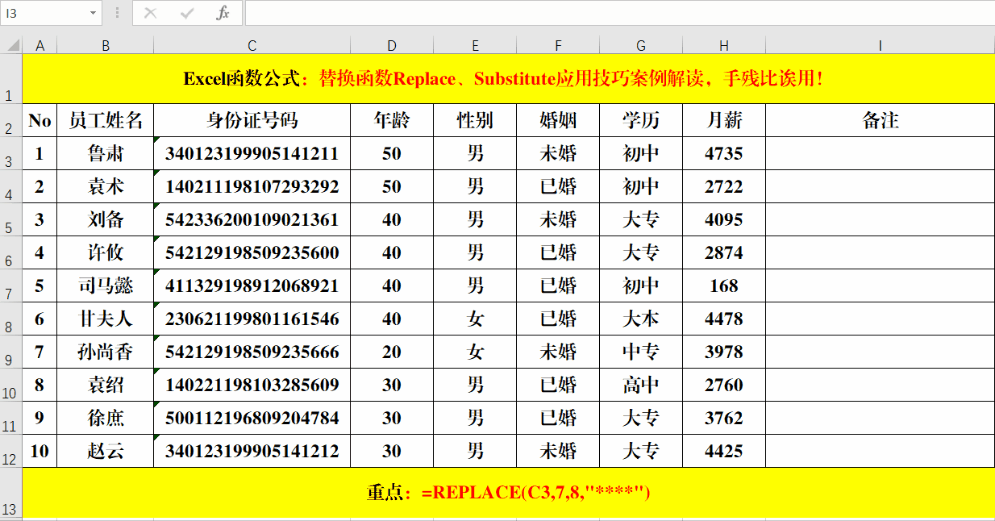Click salary cell 4735
The height and width of the screenshot is (521, 995).
coord(724,154)
